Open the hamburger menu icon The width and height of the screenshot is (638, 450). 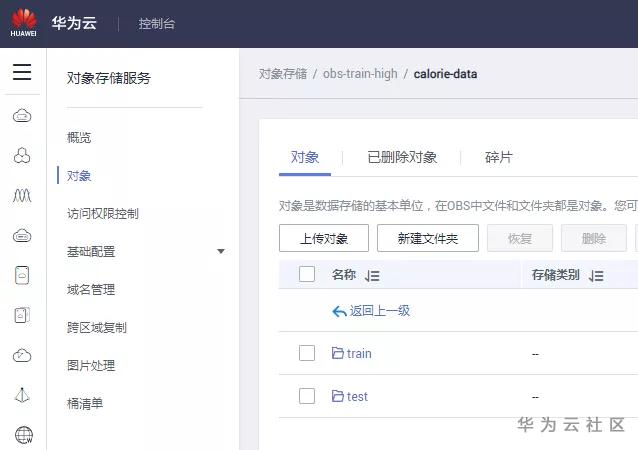22,72
